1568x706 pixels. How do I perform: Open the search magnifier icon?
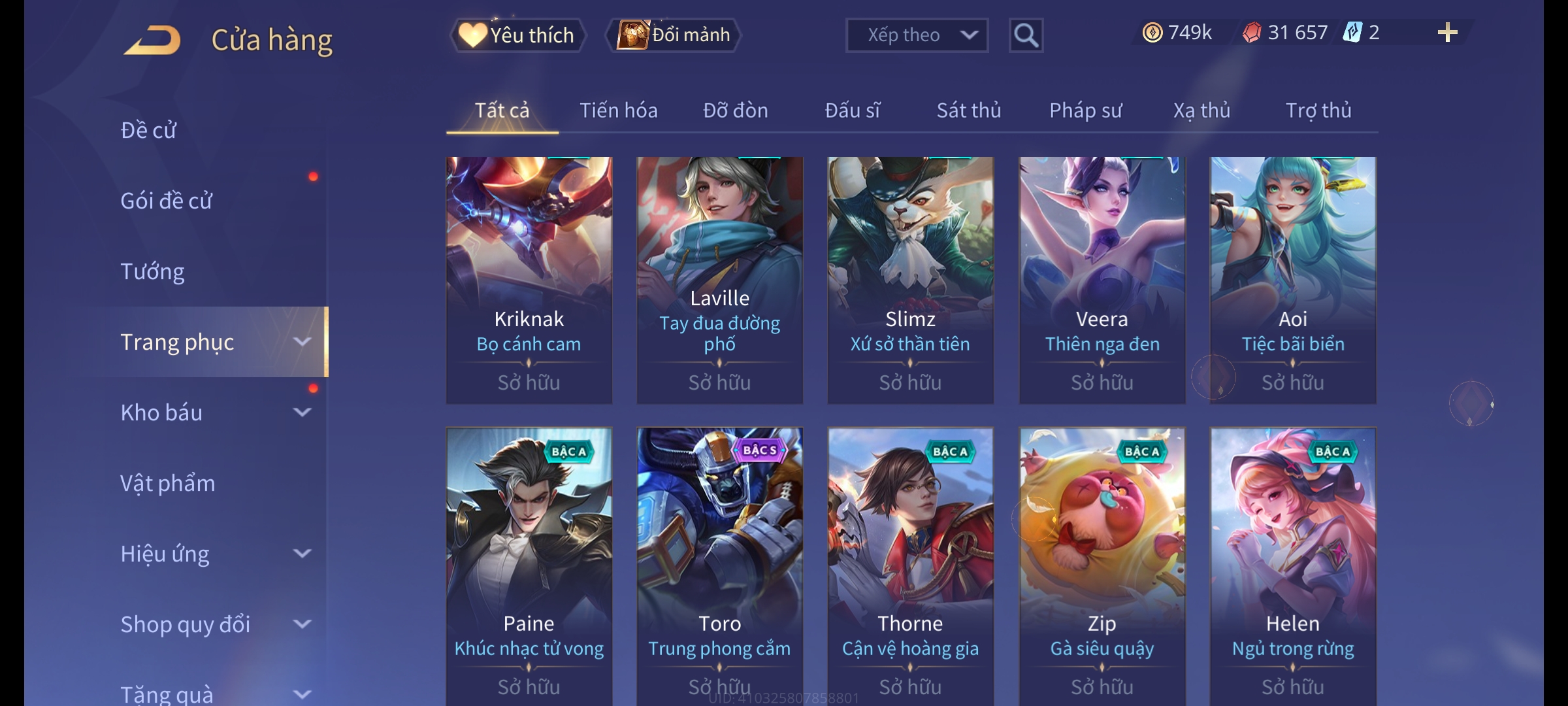[1026, 35]
